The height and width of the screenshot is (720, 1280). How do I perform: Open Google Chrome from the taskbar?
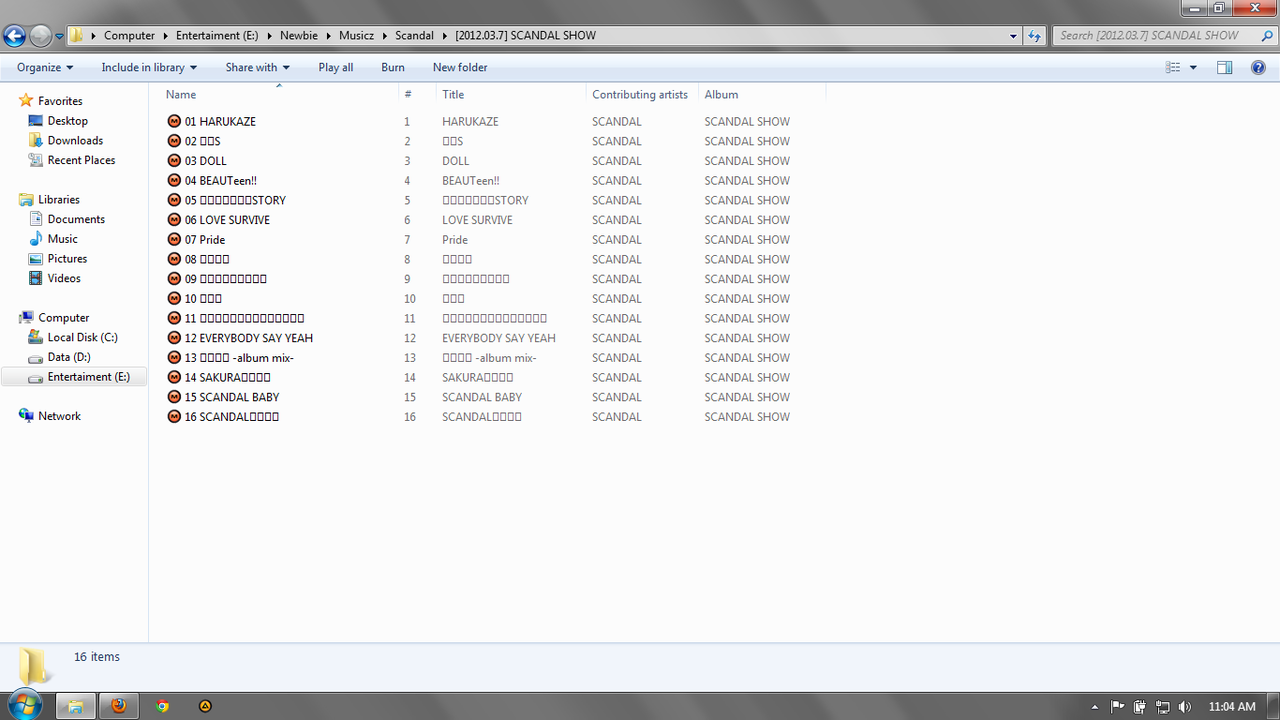[x=162, y=705]
